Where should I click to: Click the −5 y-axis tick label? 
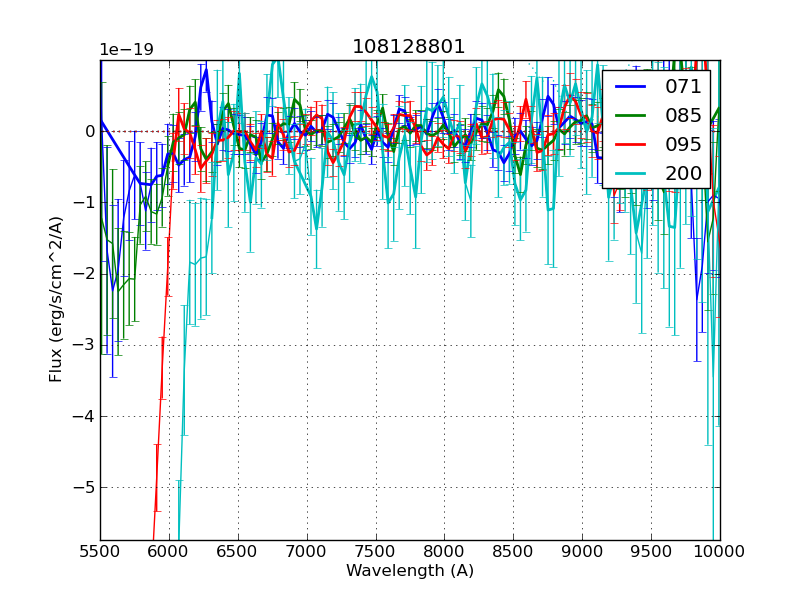85,488
